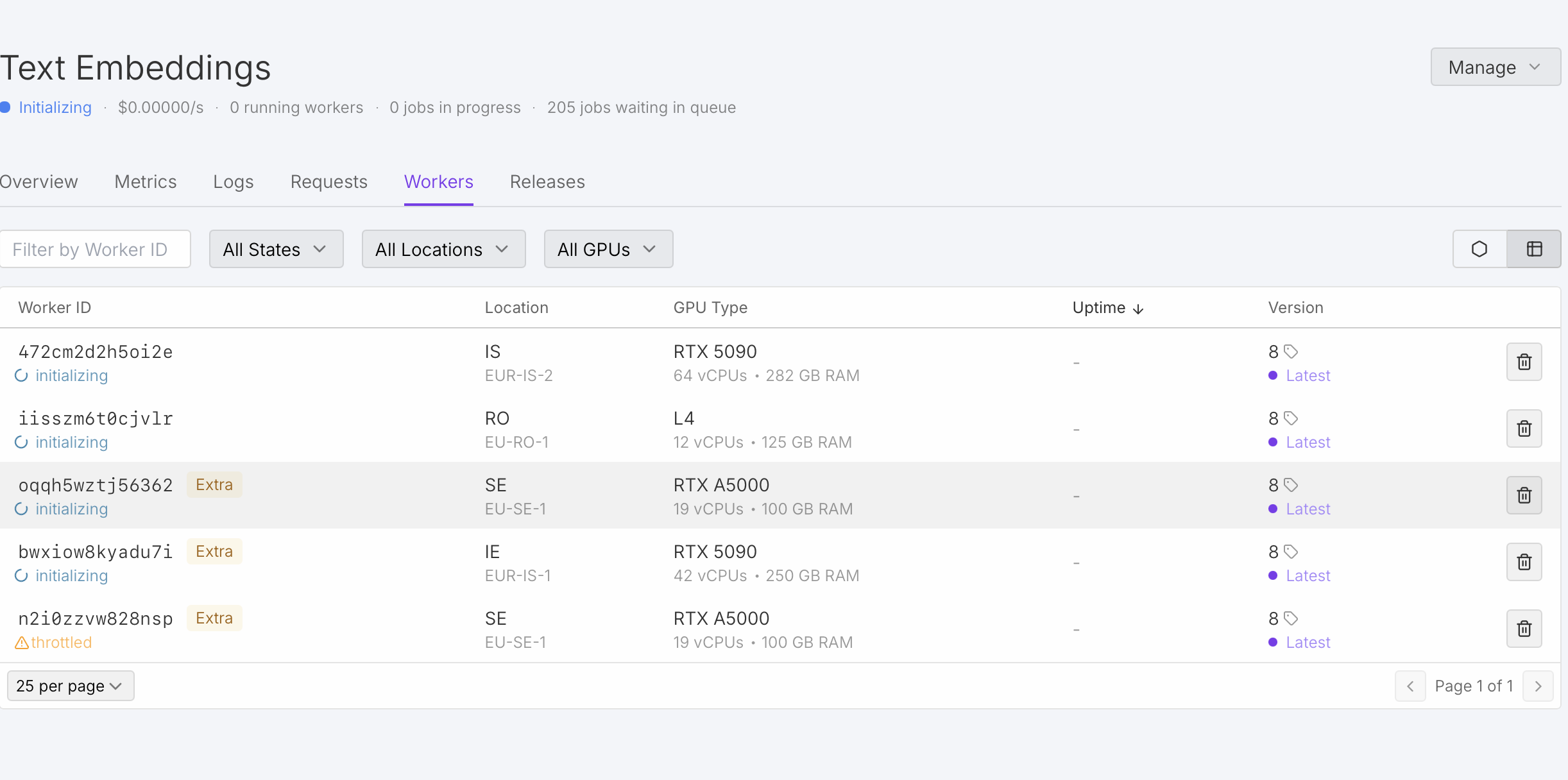Delete worker 472cm2d2h5oi2e with trash icon

click(x=1524, y=362)
